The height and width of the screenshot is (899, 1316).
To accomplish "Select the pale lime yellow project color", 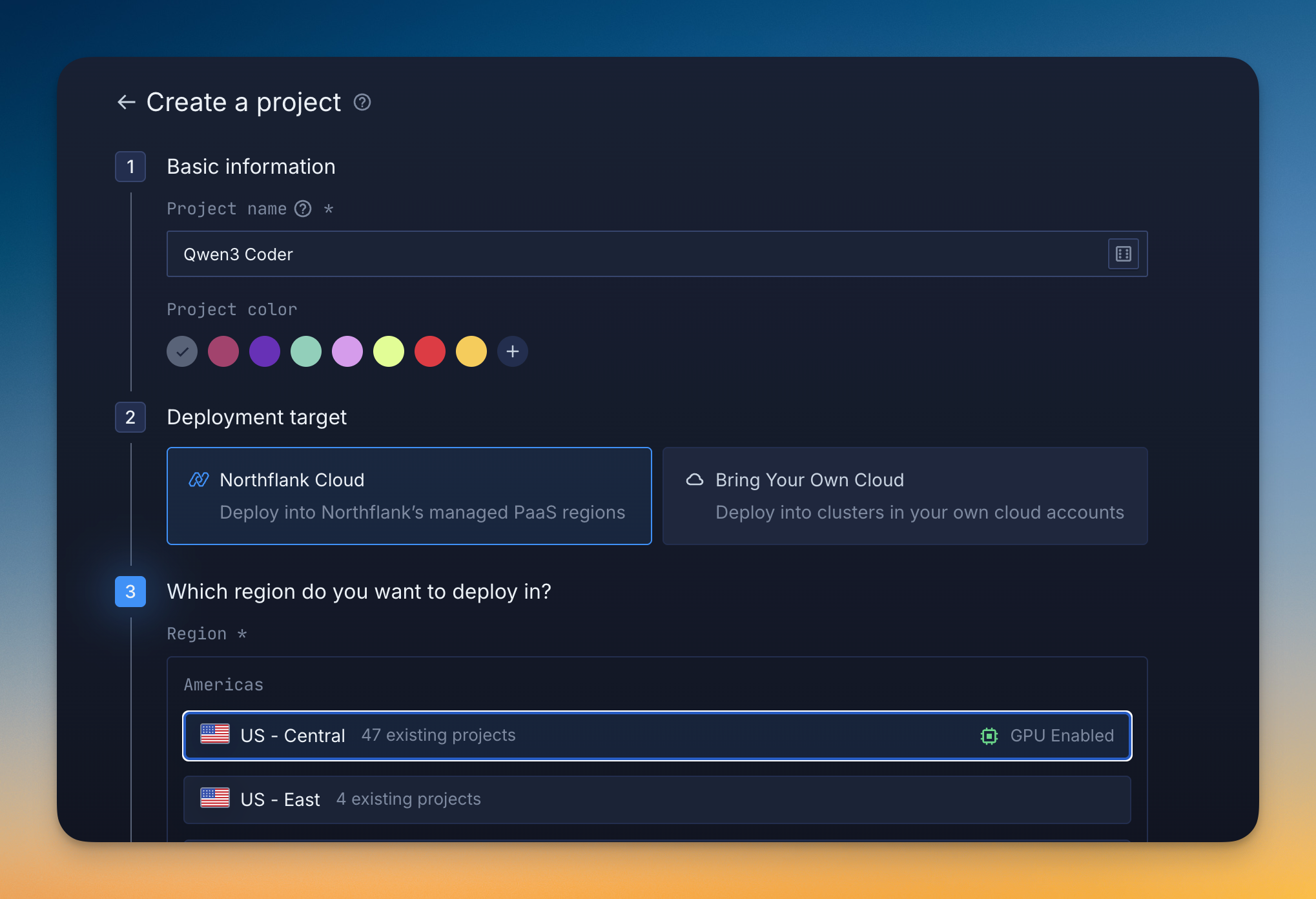I will [x=389, y=351].
